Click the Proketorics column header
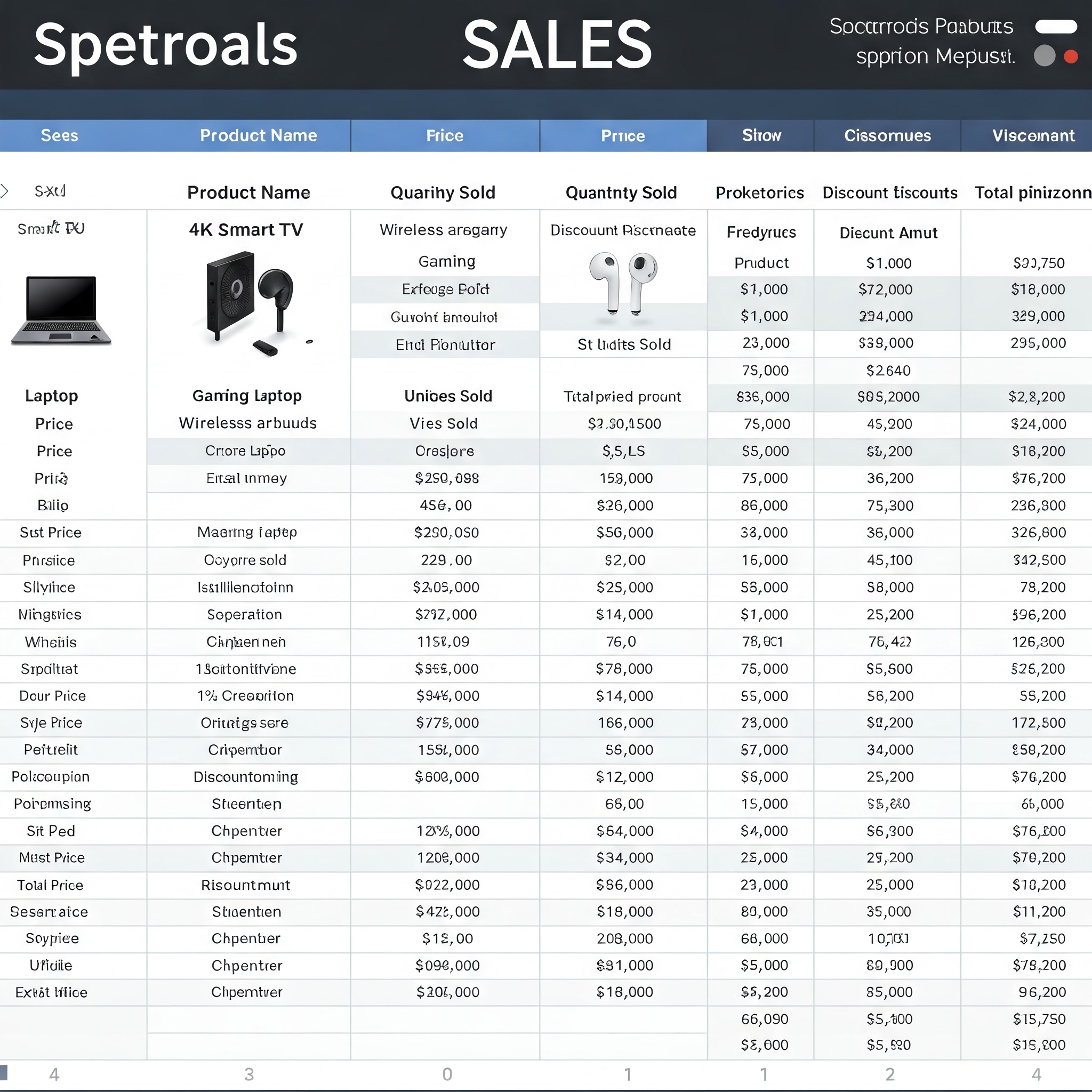The image size is (1092, 1092). 759,192
